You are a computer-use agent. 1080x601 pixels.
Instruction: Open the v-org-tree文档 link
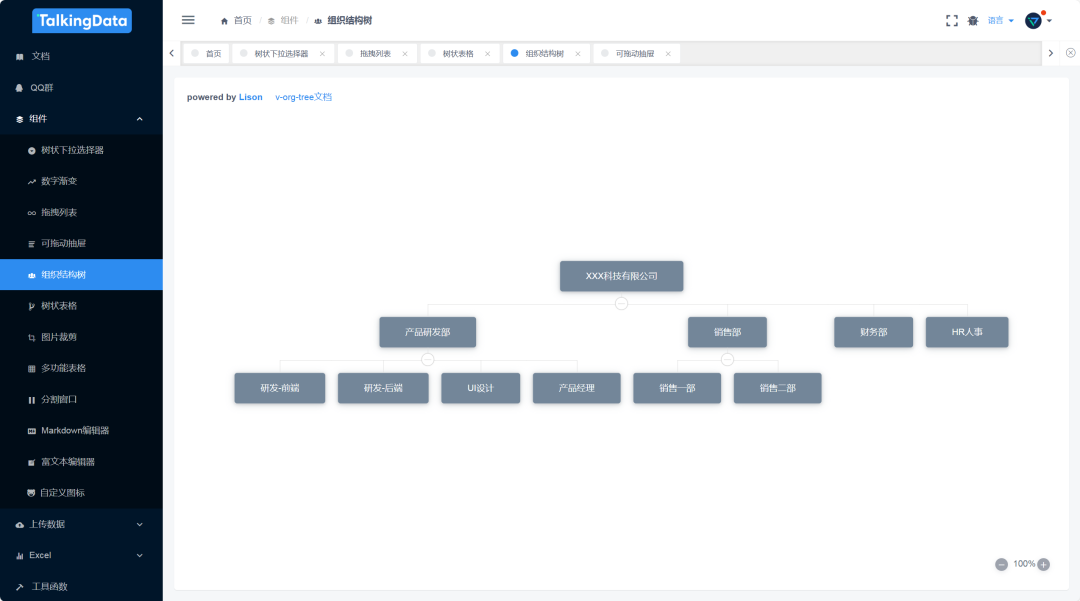click(303, 97)
